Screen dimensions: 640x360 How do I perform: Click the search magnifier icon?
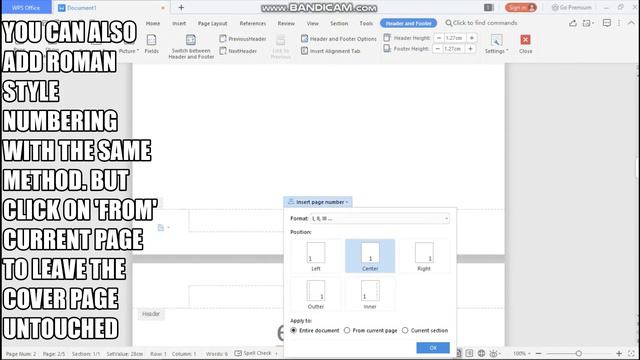click(449, 23)
